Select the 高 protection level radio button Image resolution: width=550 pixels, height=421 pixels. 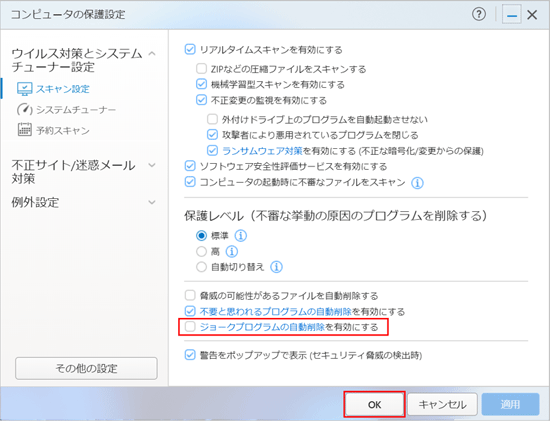tap(201, 251)
